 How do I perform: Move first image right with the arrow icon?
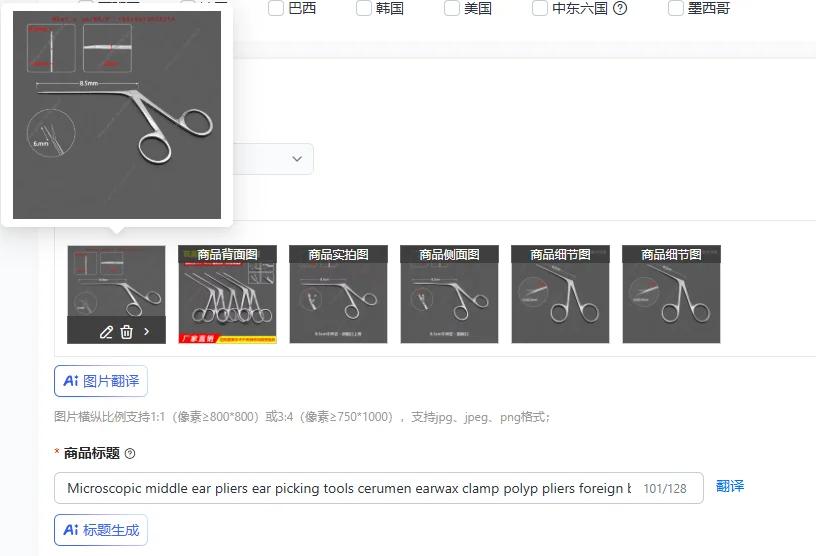coord(147,332)
